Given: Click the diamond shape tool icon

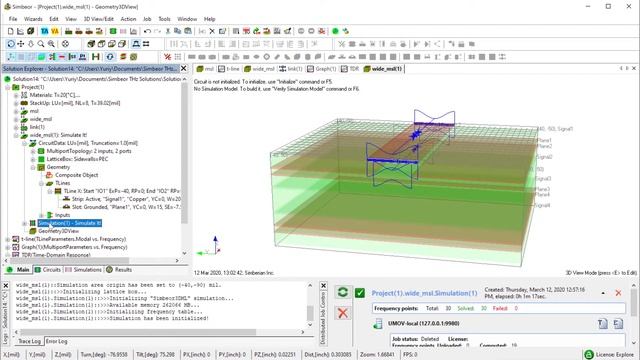Looking at the screenshot, I should [x=267, y=57].
